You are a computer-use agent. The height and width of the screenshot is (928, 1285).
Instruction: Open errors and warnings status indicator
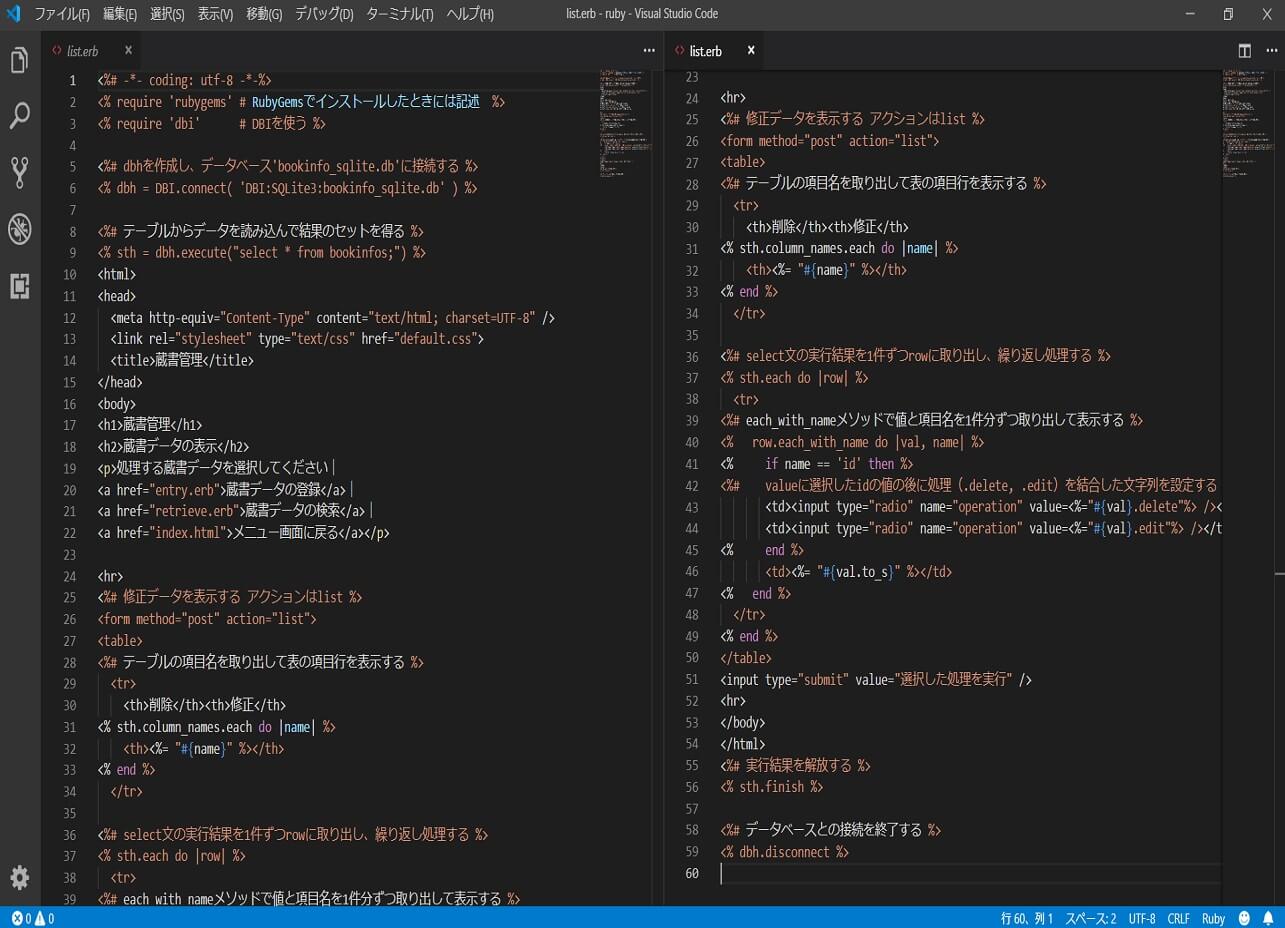(x=33, y=918)
